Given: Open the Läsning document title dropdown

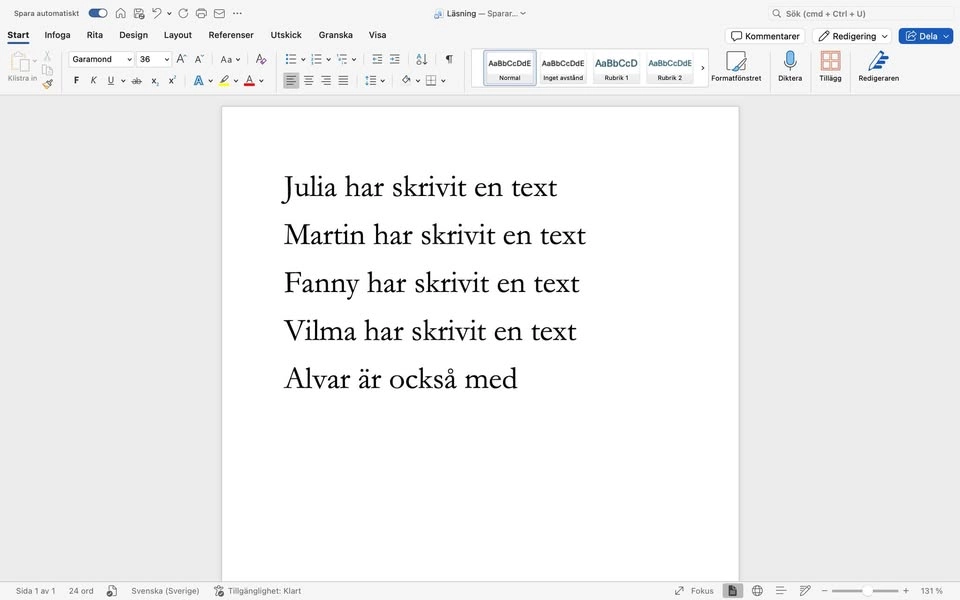Looking at the screenshot, I should point(523,13).
